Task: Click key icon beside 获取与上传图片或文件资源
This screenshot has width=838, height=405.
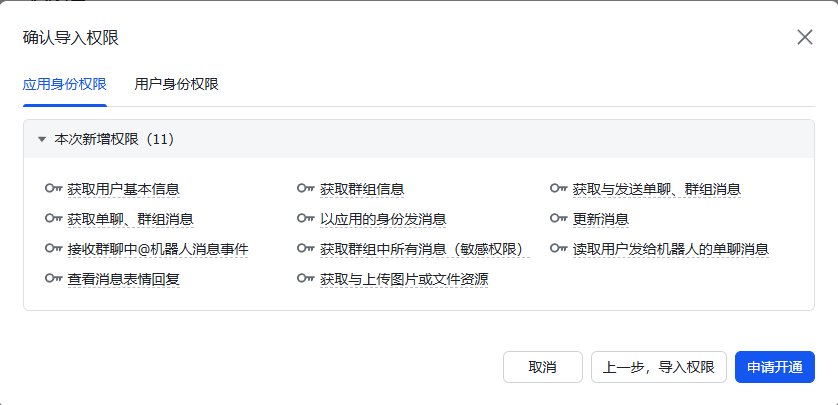Action: (306, 279)
